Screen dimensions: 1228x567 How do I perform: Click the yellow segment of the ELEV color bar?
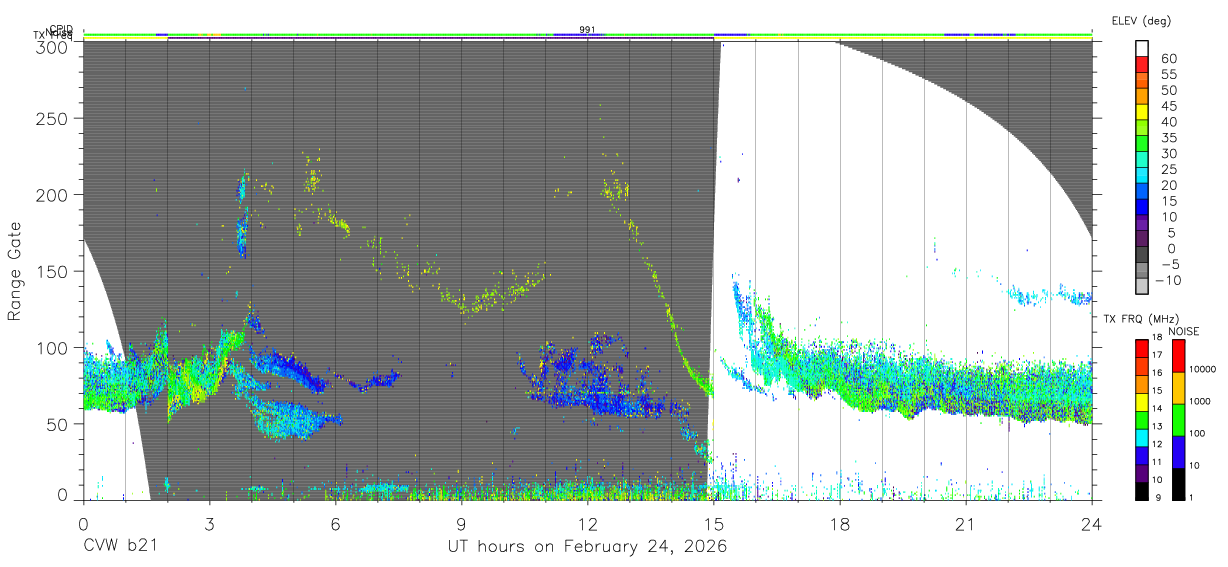tap(1142, 111)
